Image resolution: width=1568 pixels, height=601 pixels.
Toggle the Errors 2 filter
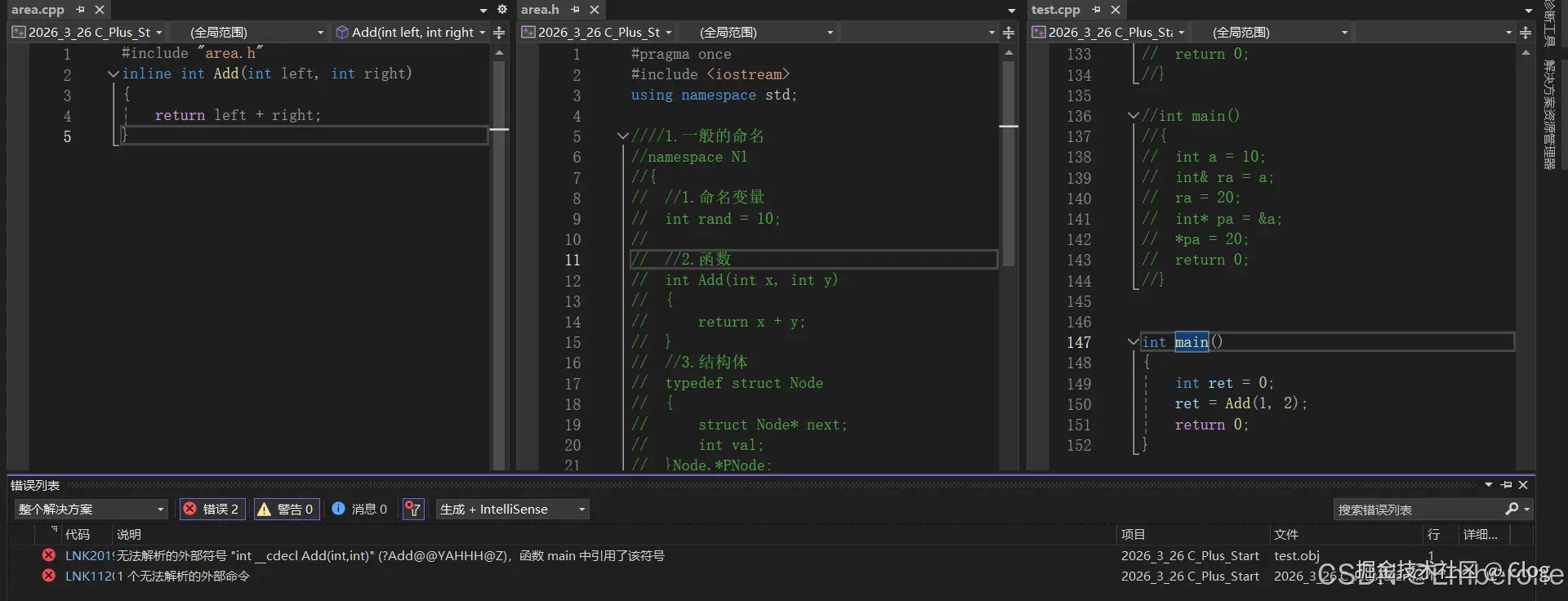pos(212,509)
